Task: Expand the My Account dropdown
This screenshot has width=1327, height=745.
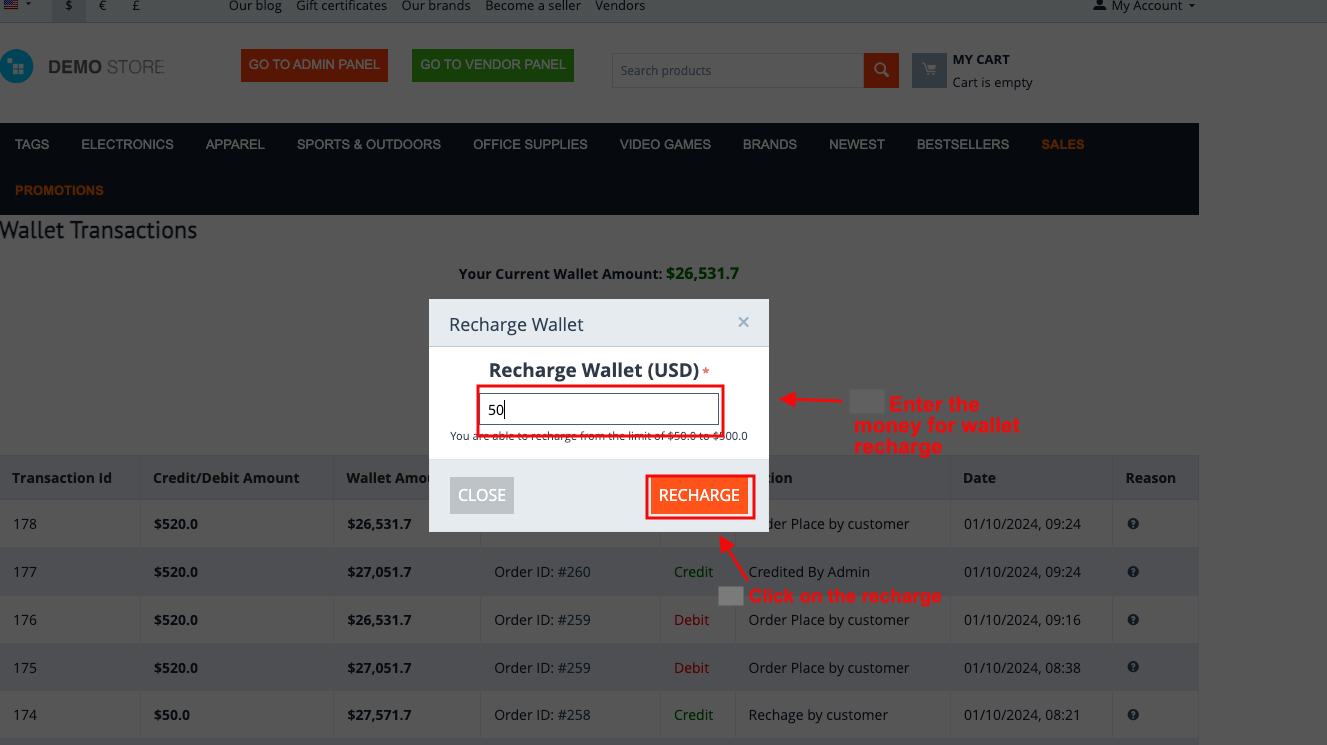Action: click(1145, 6)
